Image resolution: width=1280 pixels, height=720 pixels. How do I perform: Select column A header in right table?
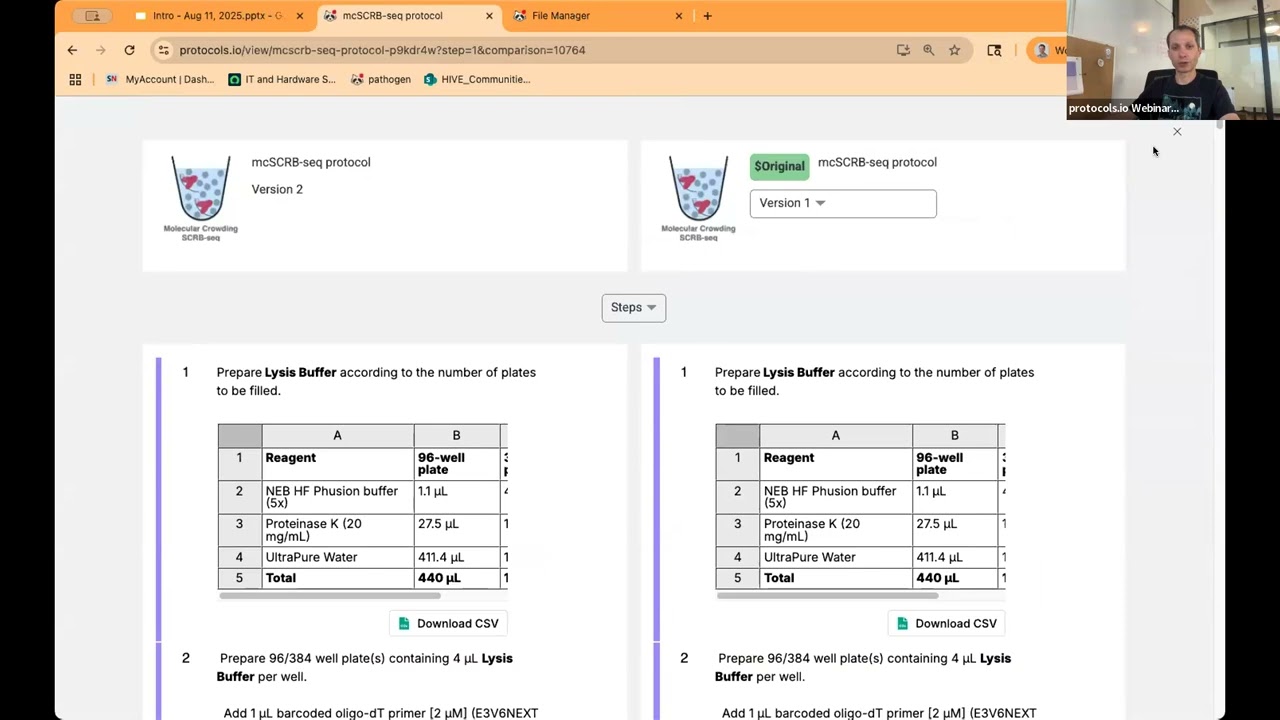[835, 436]
